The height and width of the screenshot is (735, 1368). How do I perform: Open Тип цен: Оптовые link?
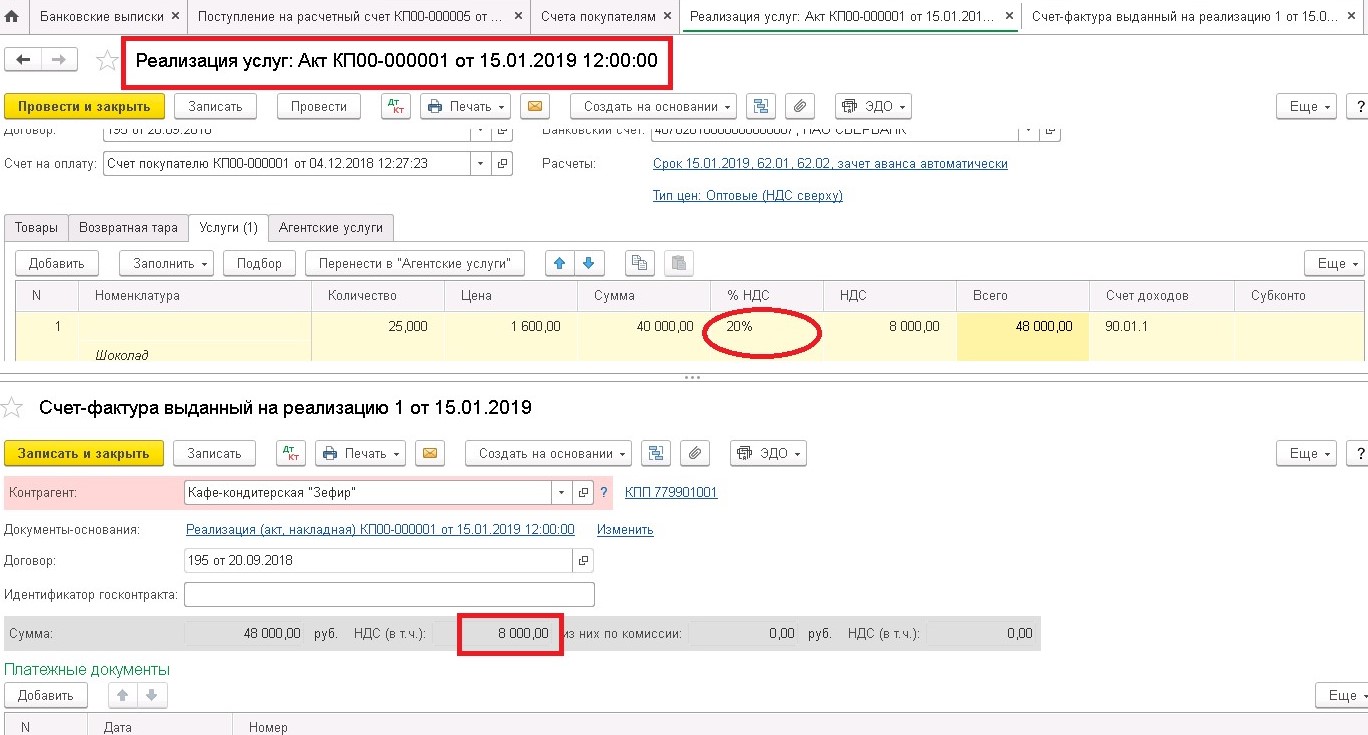tap(748, 196)
